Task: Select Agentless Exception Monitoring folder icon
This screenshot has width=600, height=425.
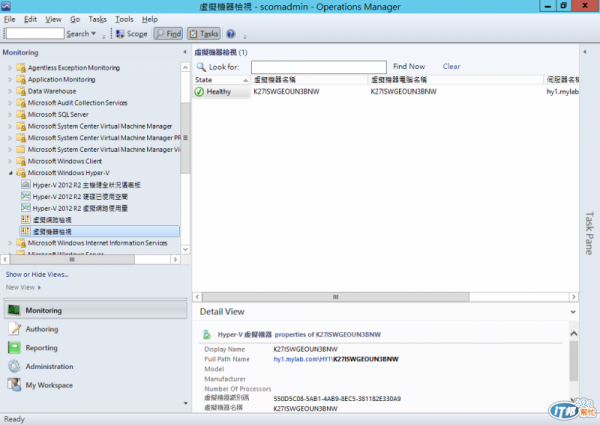Action: 21,68
